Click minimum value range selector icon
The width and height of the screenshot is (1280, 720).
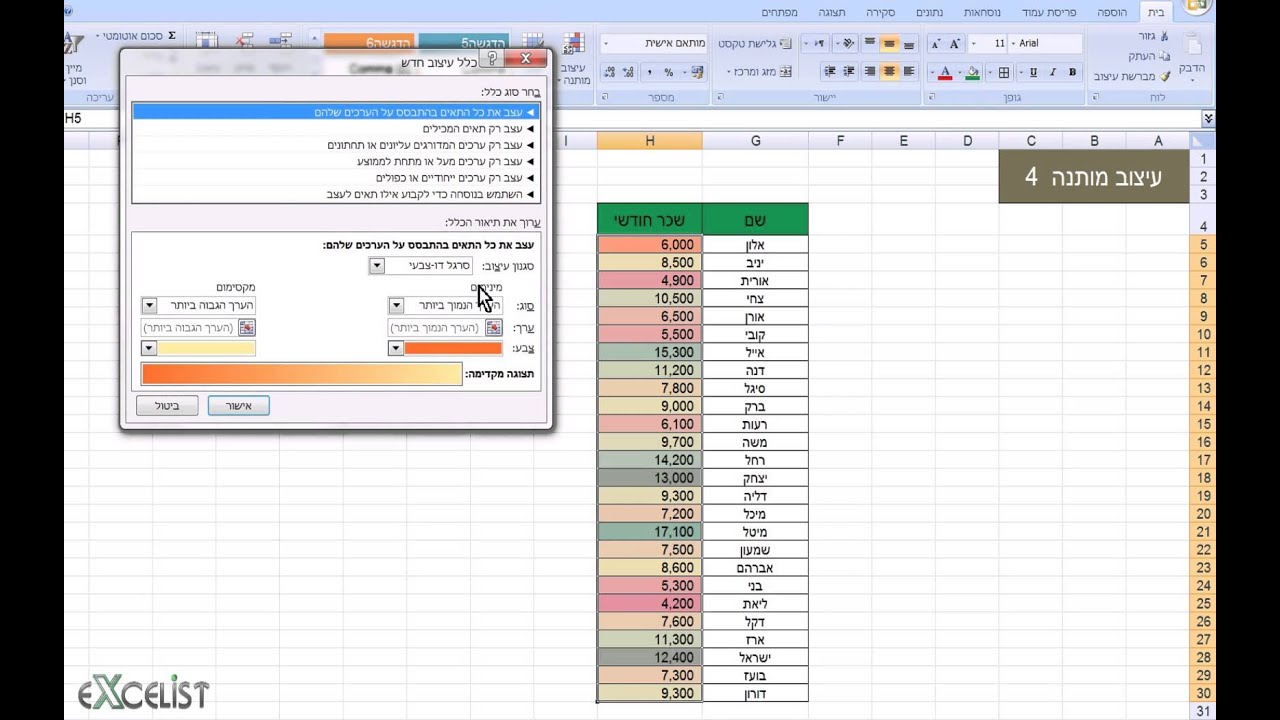tap(493, 327)
